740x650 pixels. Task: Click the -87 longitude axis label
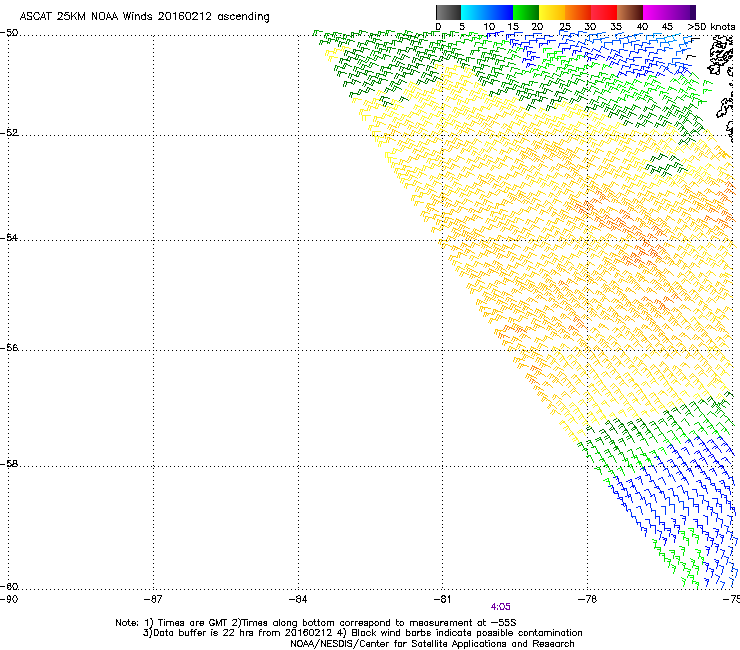coord(153,599)
